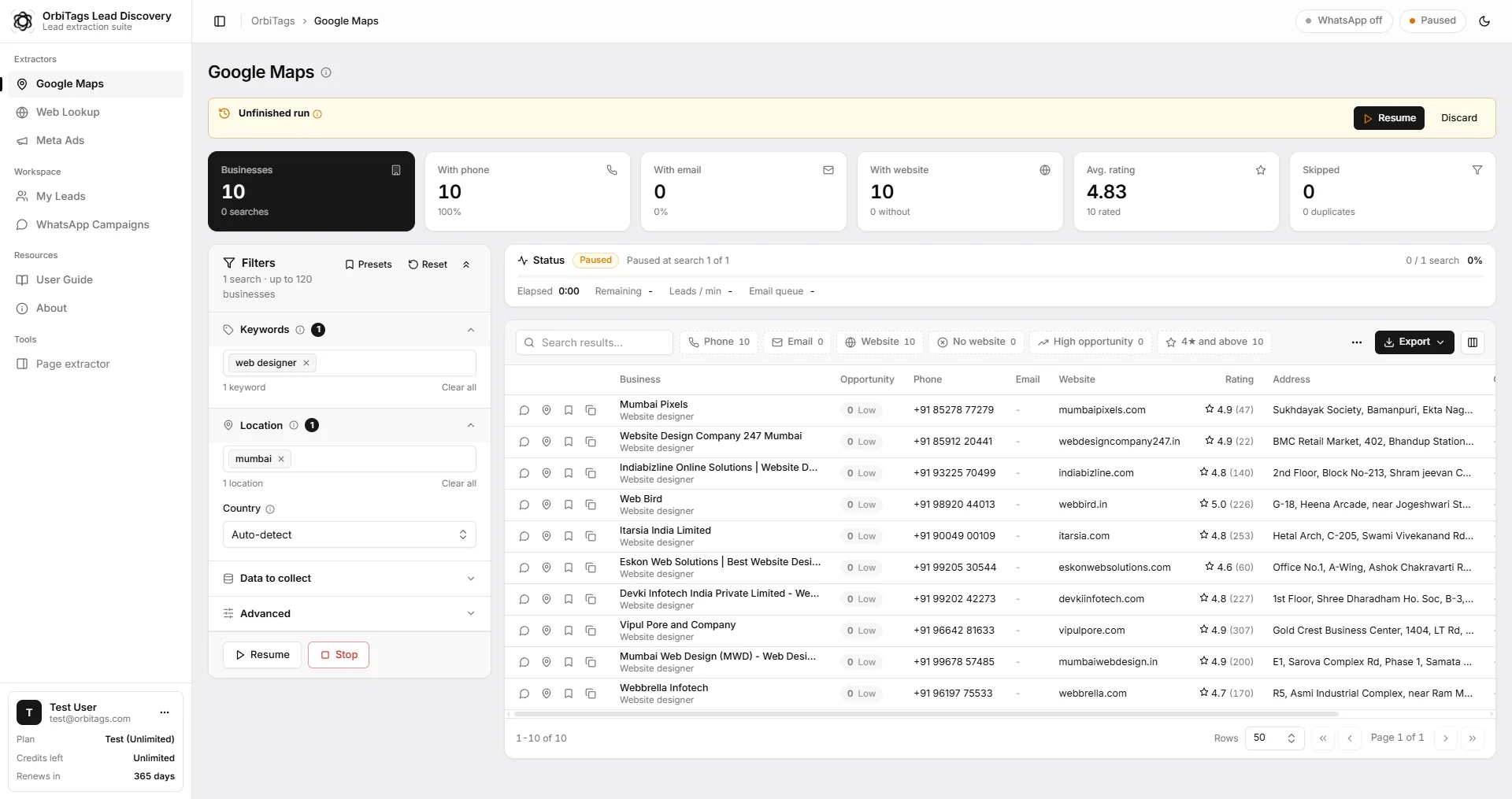Screen dimensions: 1512x799
Task: Open filter Presets
Action: tap(368, 264)
